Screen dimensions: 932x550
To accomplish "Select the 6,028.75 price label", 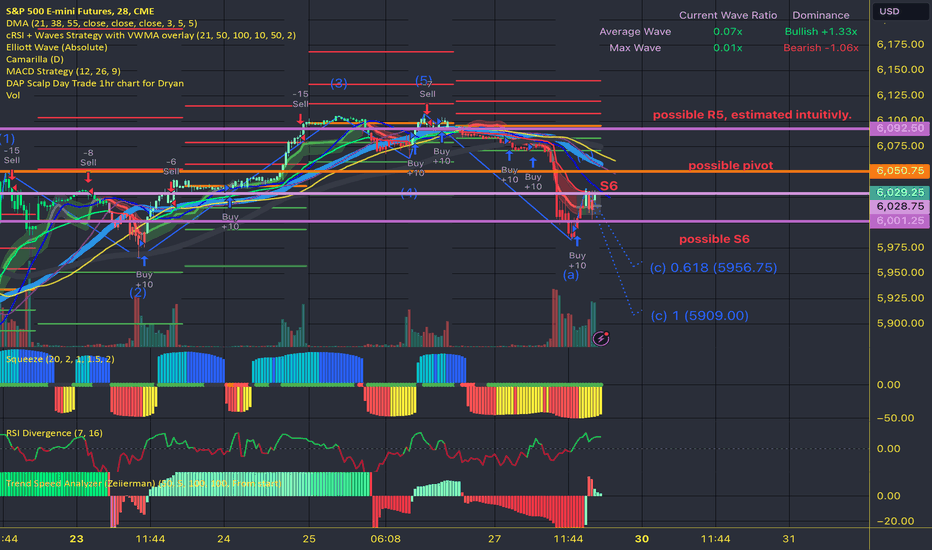I will 899,206.
